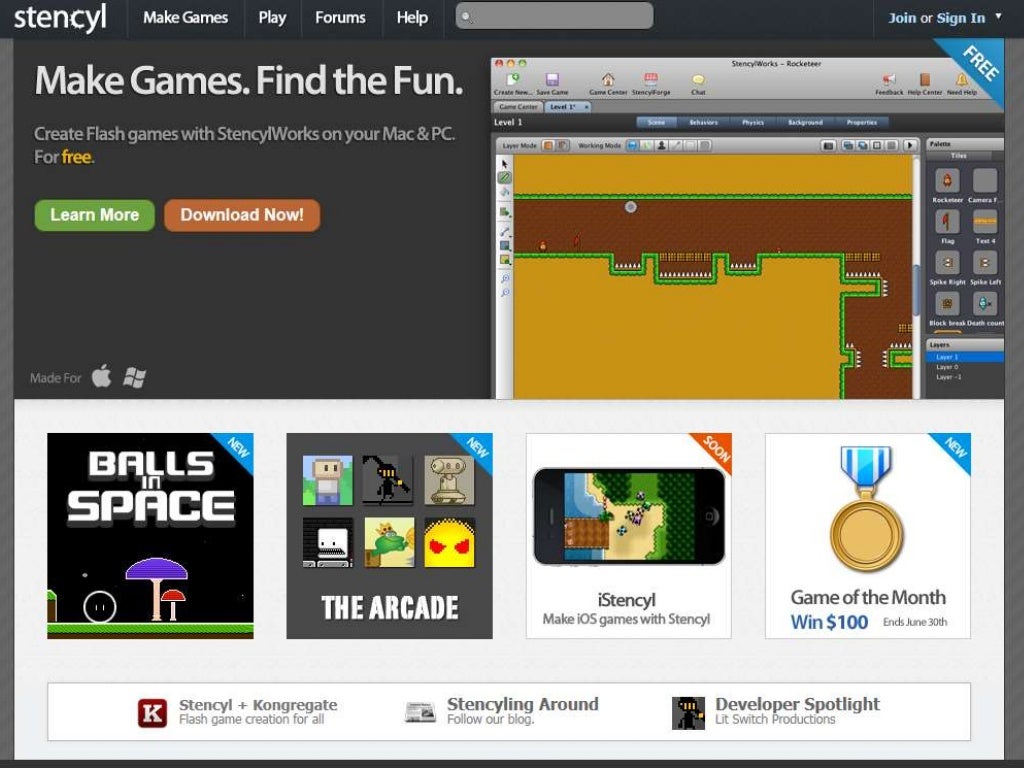
Task: Click the first thumbnail in The Arcade tile
Action: [327, 481]
